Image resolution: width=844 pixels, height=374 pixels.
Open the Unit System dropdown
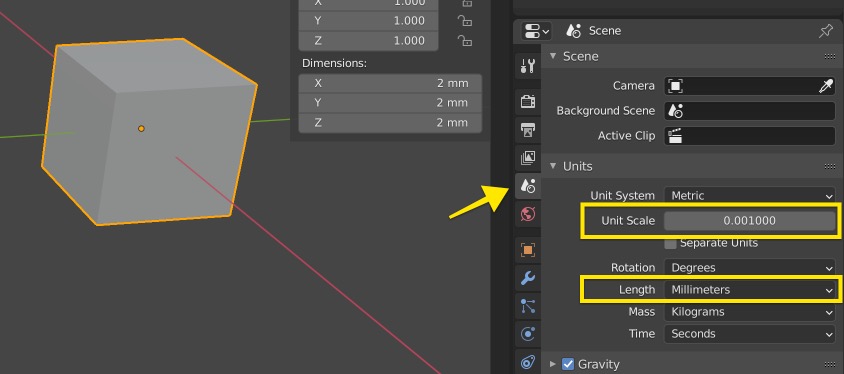coord(749,196)
